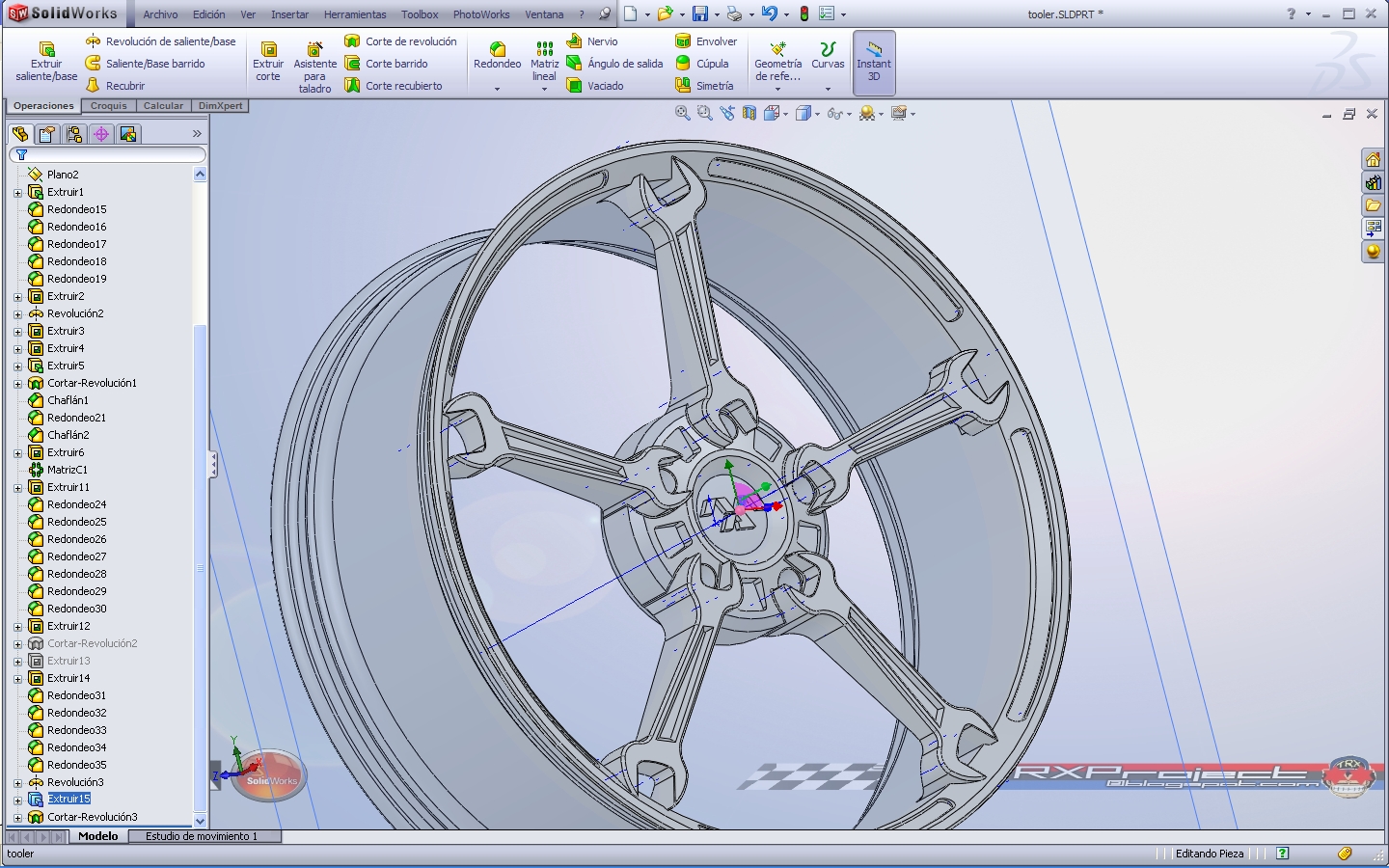Expand the Cortar-Revolución3 node

[x=17, y=818]
